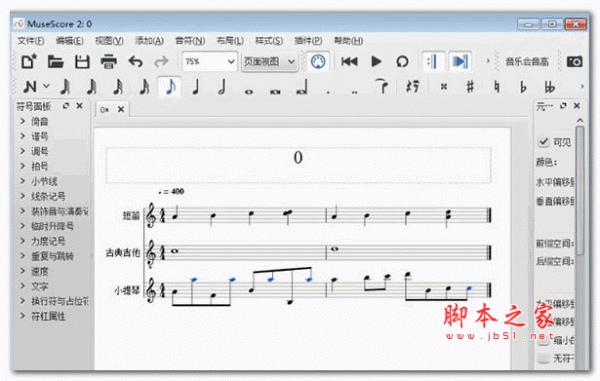600x381 pixels.
Task: Toggle the MIDI input icon
Action: pyautogui.click(x=318, y=62)
